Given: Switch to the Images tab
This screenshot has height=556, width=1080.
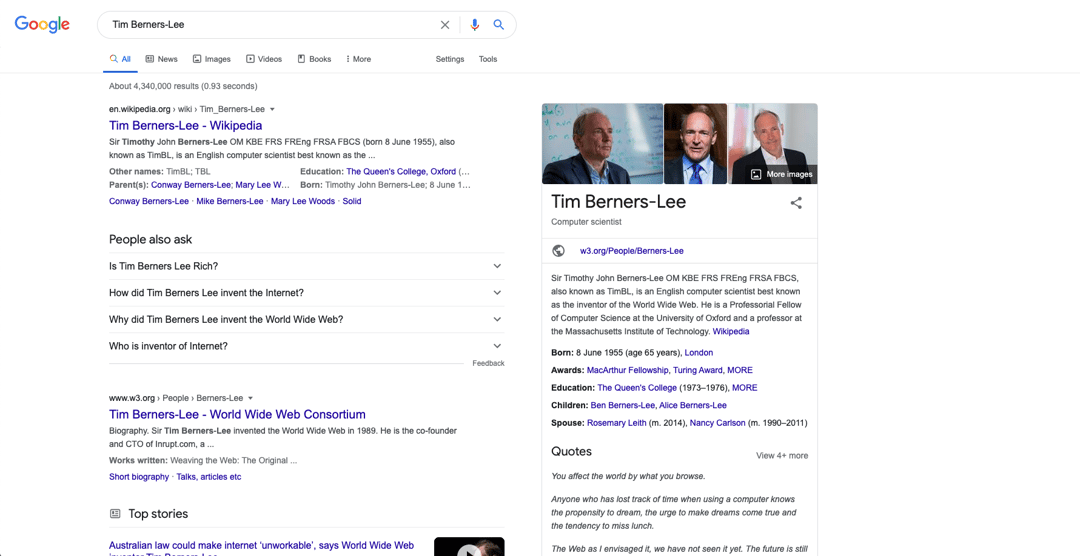Looking at the screenshot, I should pyautogui.click(x=211, y=59).
